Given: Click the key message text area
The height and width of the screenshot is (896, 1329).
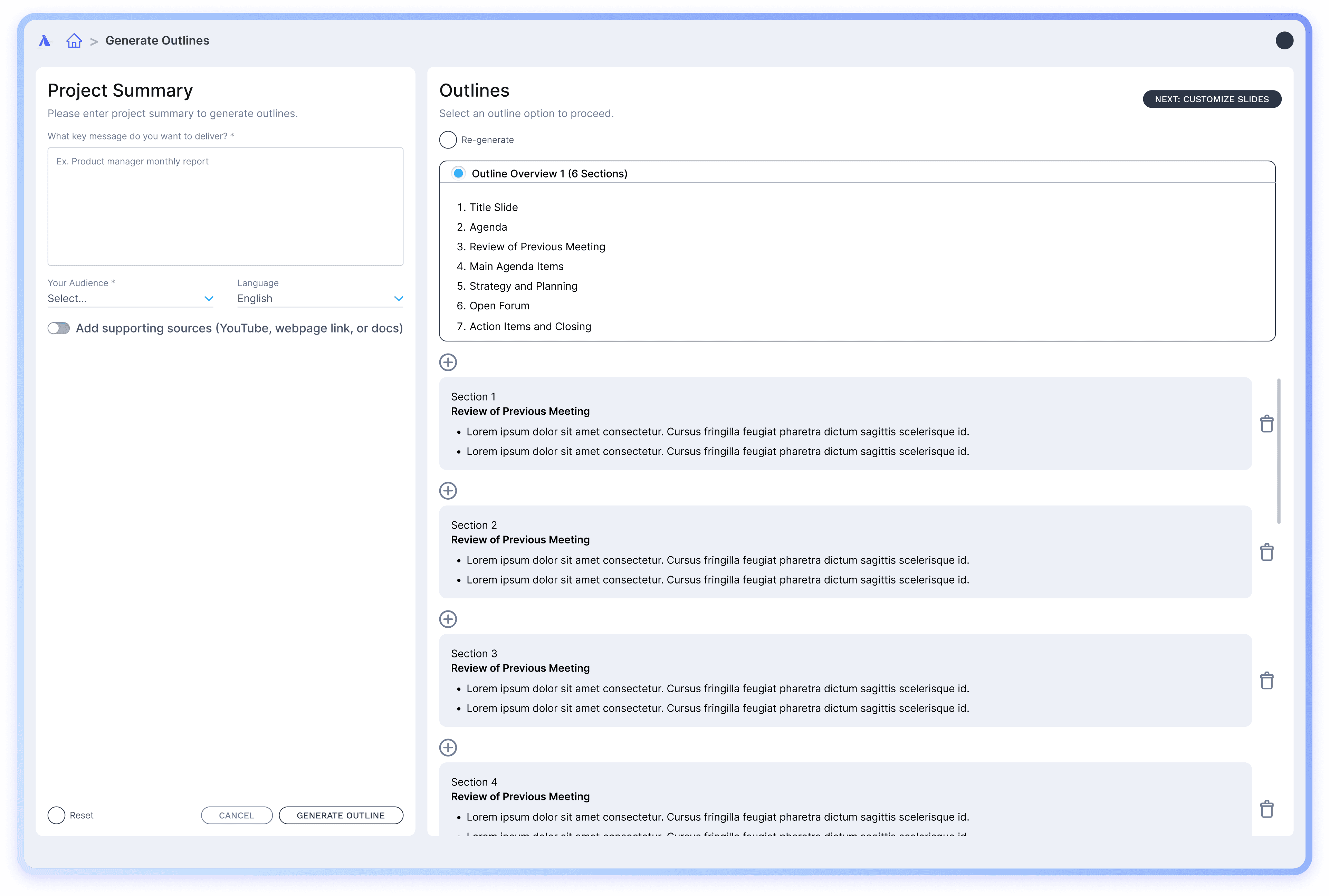Looking at the screenshot, I should point(225,207).
